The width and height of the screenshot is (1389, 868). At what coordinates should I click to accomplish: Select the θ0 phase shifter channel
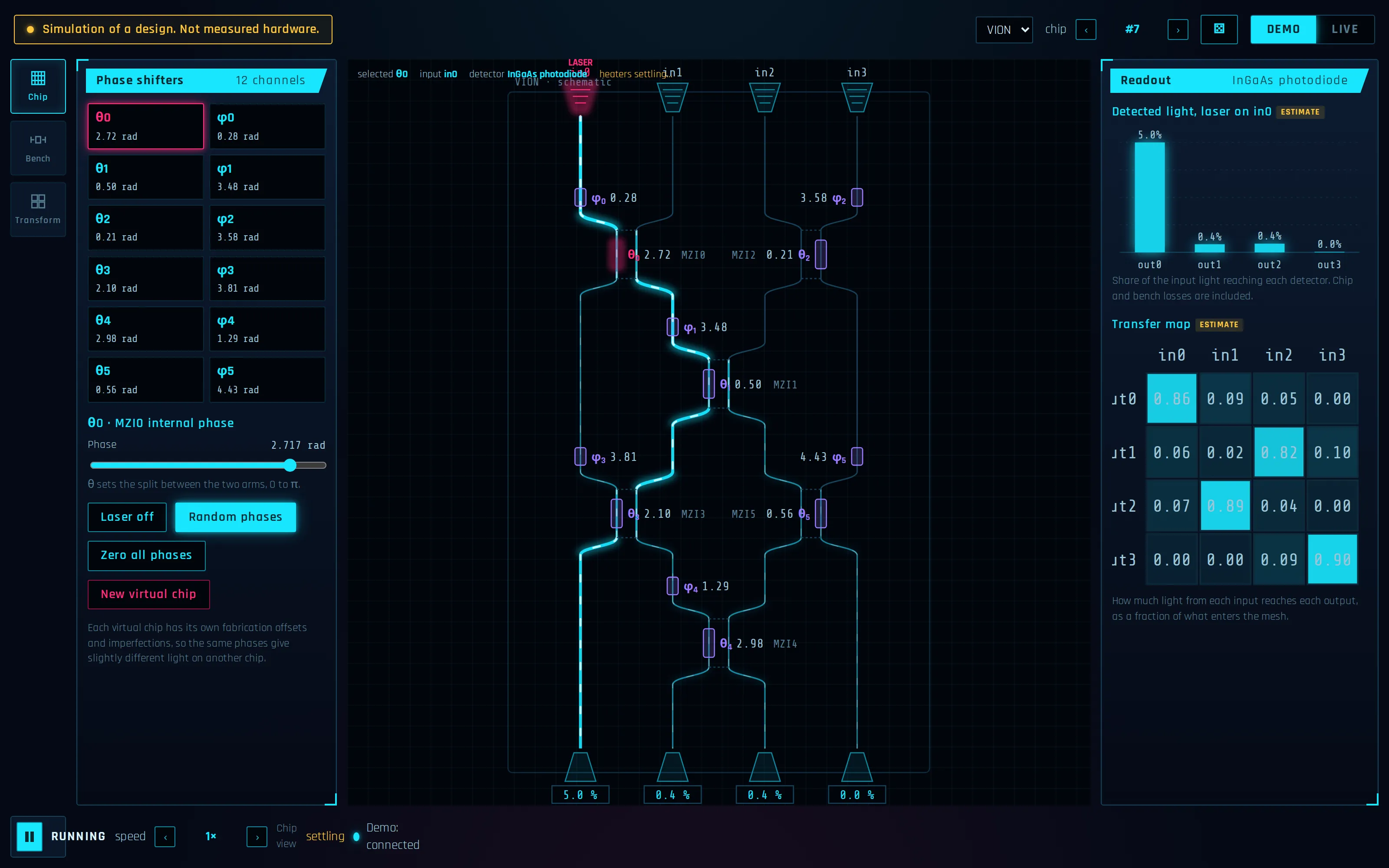coord(146,126)
